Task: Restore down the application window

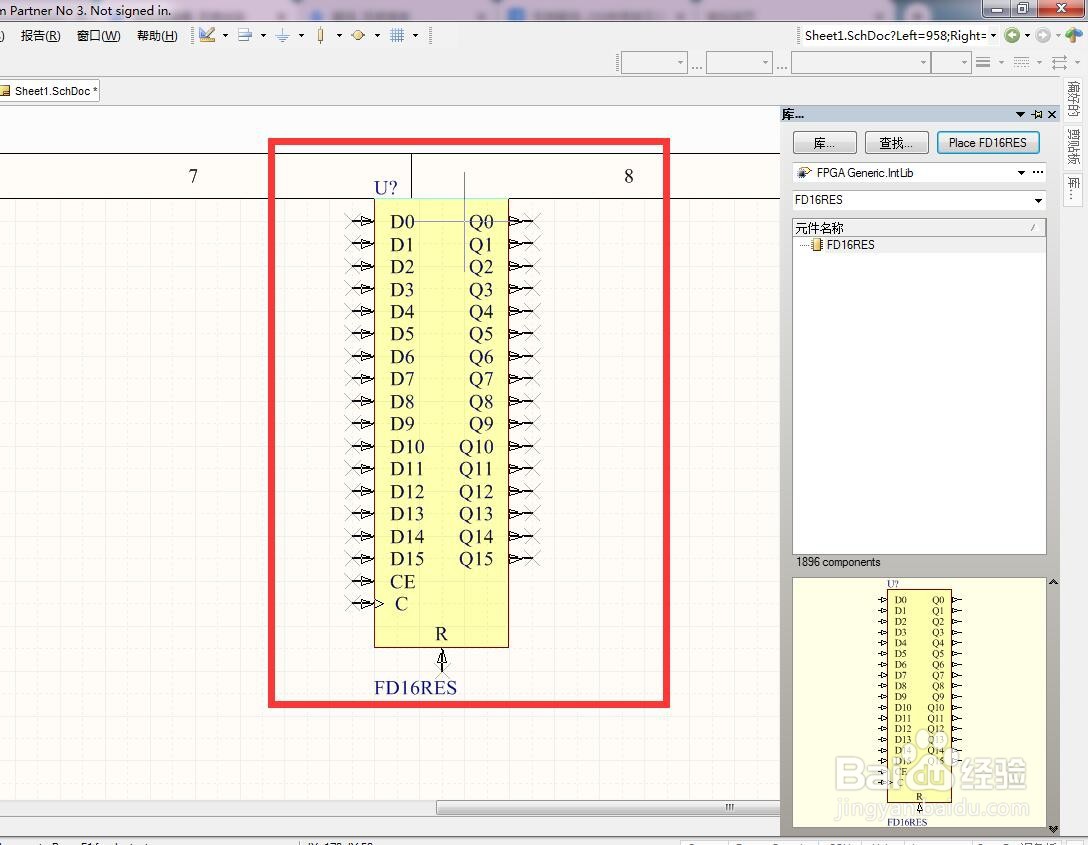Action: [x=1023, y=9]
